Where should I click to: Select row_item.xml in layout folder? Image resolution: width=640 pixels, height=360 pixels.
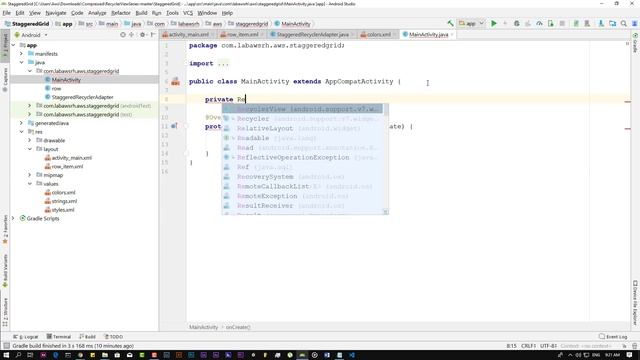(67, 167)
